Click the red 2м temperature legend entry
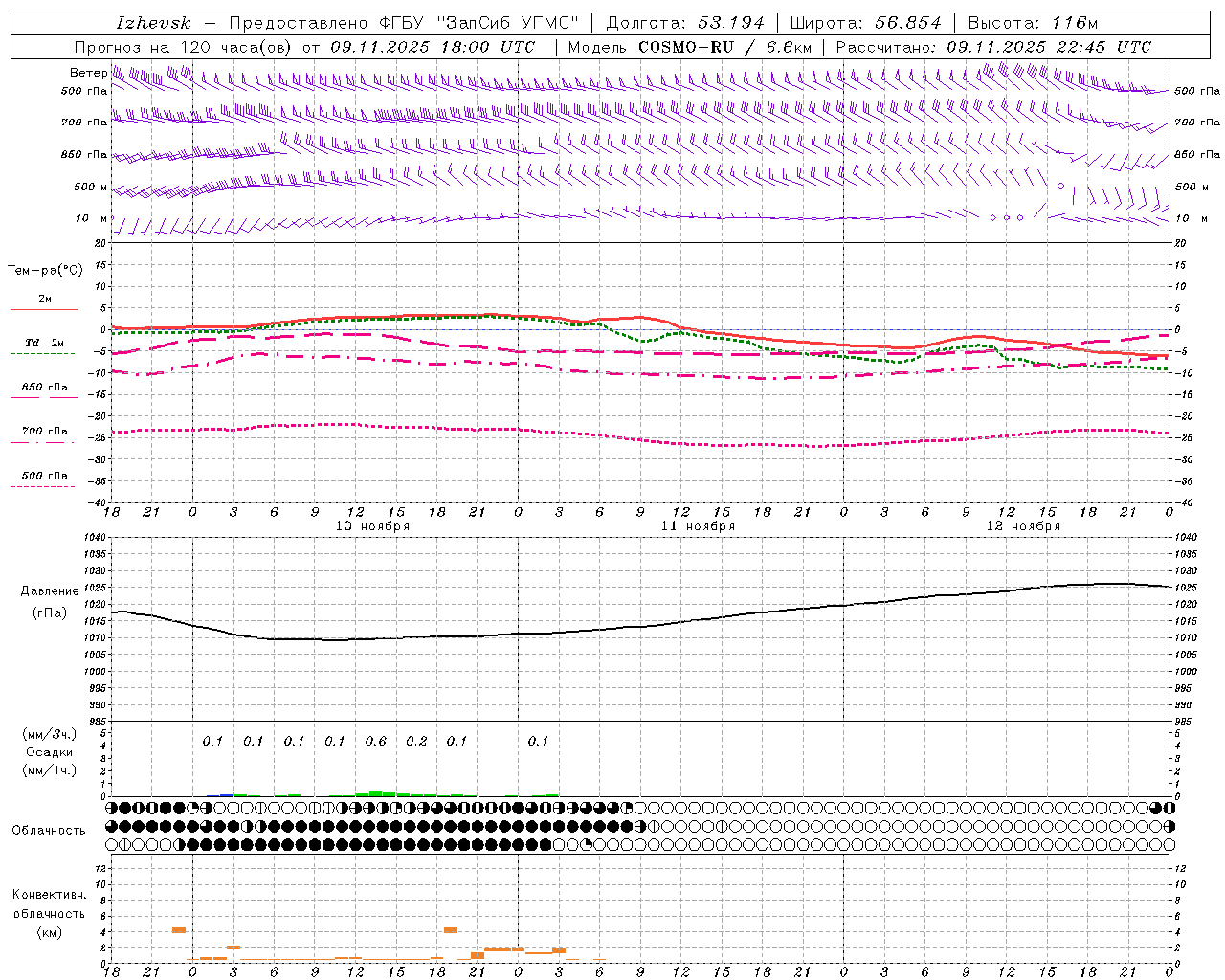Viewport: 1225px width, 980px height. 44,301
